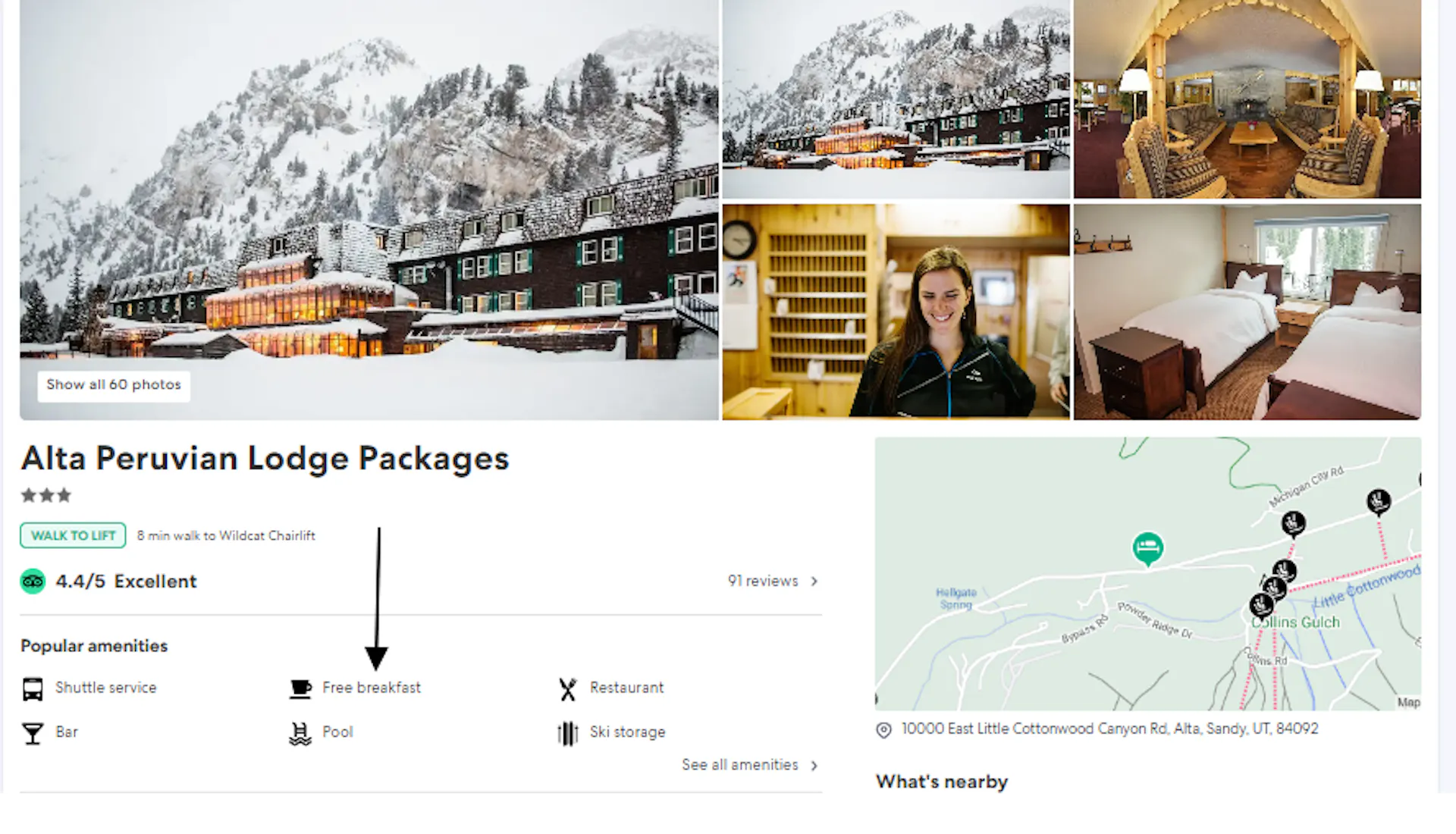Click the restaurant fork and knife icon
1456x834 pixels.
click(x=568, y=688)
